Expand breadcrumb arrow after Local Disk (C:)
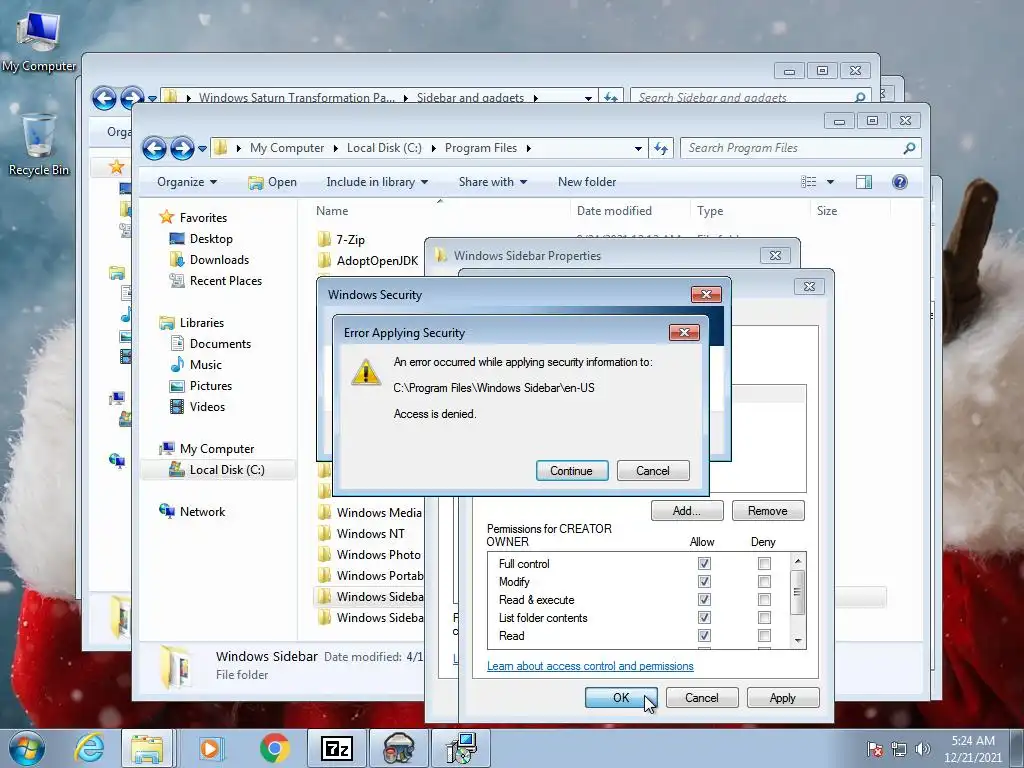 click(x=433, y=149)
